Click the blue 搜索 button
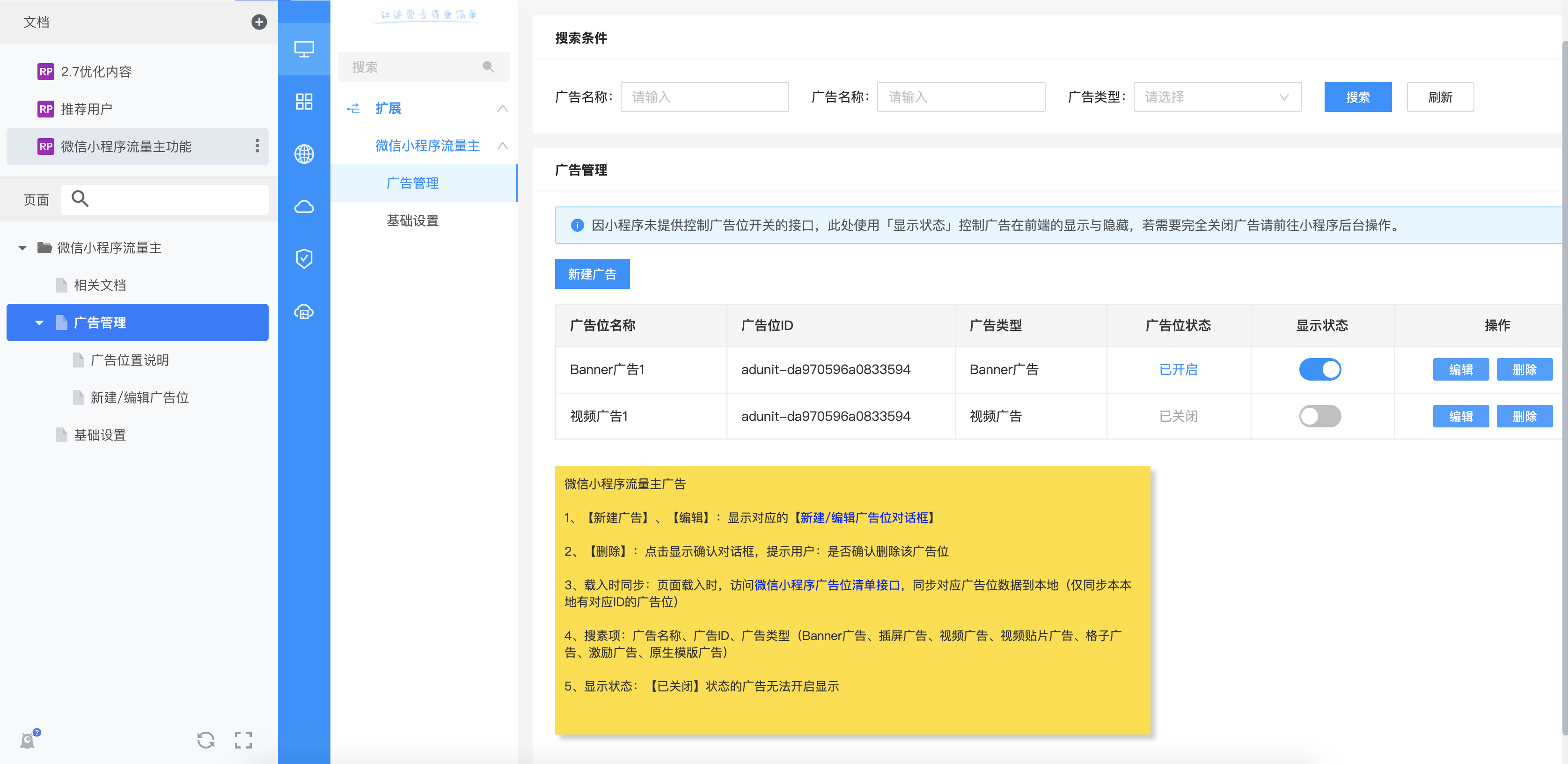 pos(1357,97)
